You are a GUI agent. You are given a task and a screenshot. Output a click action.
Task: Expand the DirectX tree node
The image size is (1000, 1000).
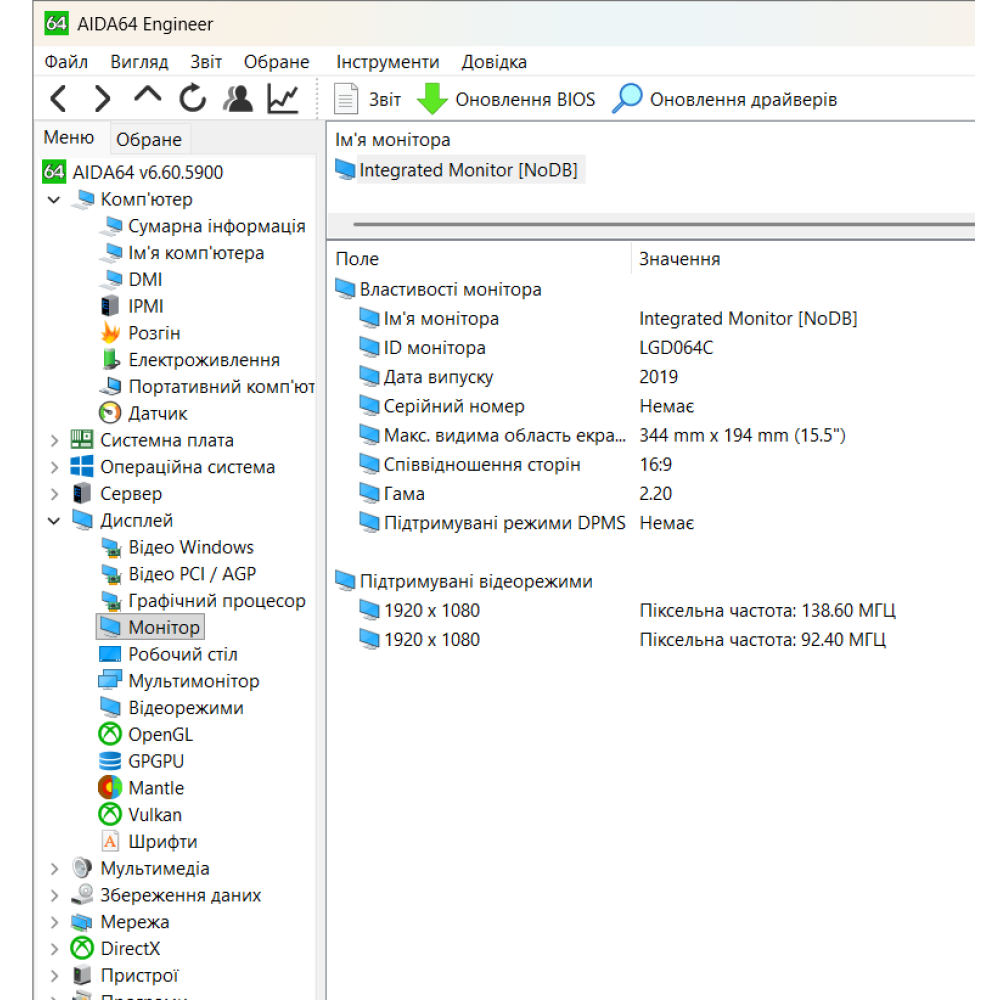tap(52, 948)
